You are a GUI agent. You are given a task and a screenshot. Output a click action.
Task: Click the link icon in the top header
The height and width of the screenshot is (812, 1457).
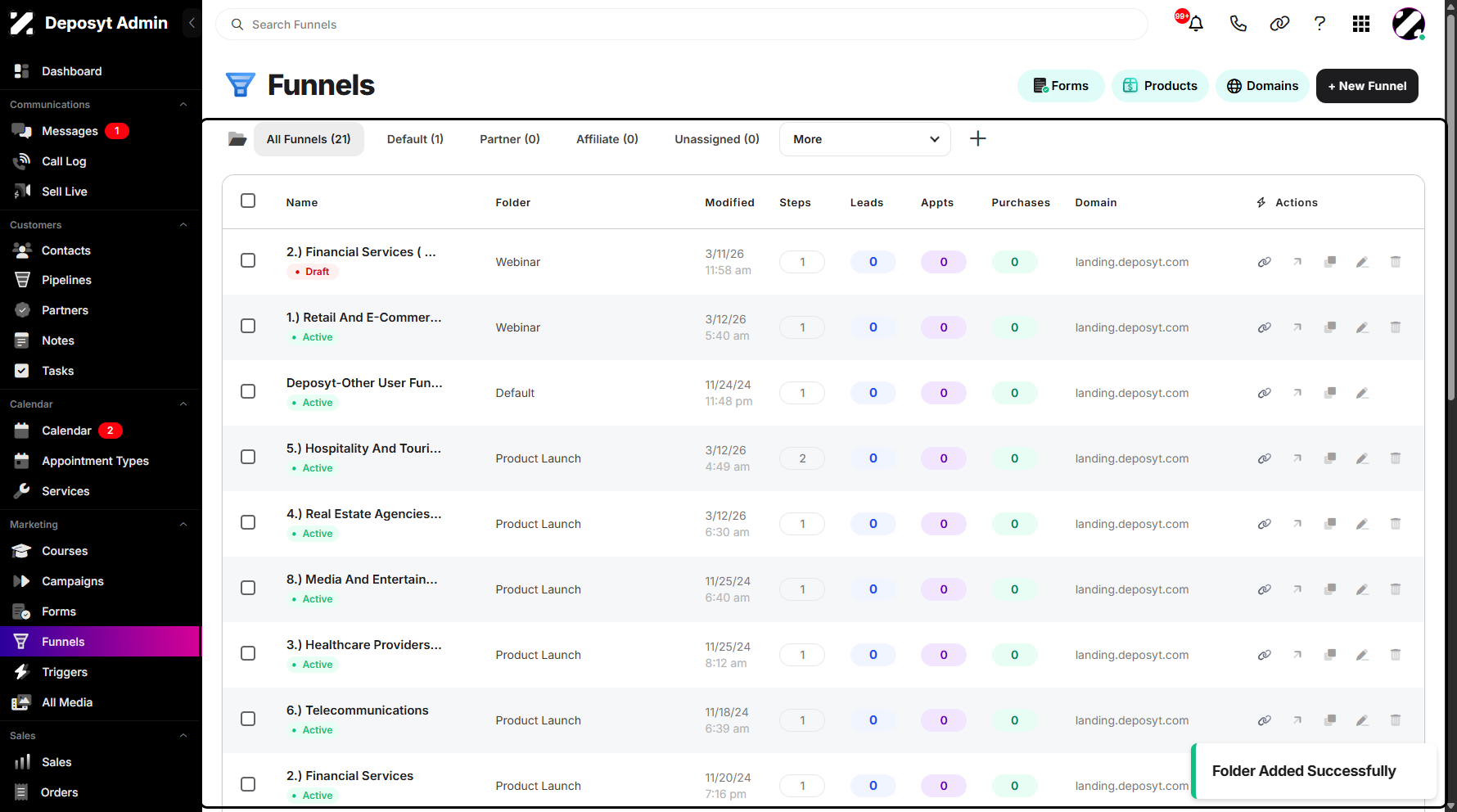pos(1279,24)
